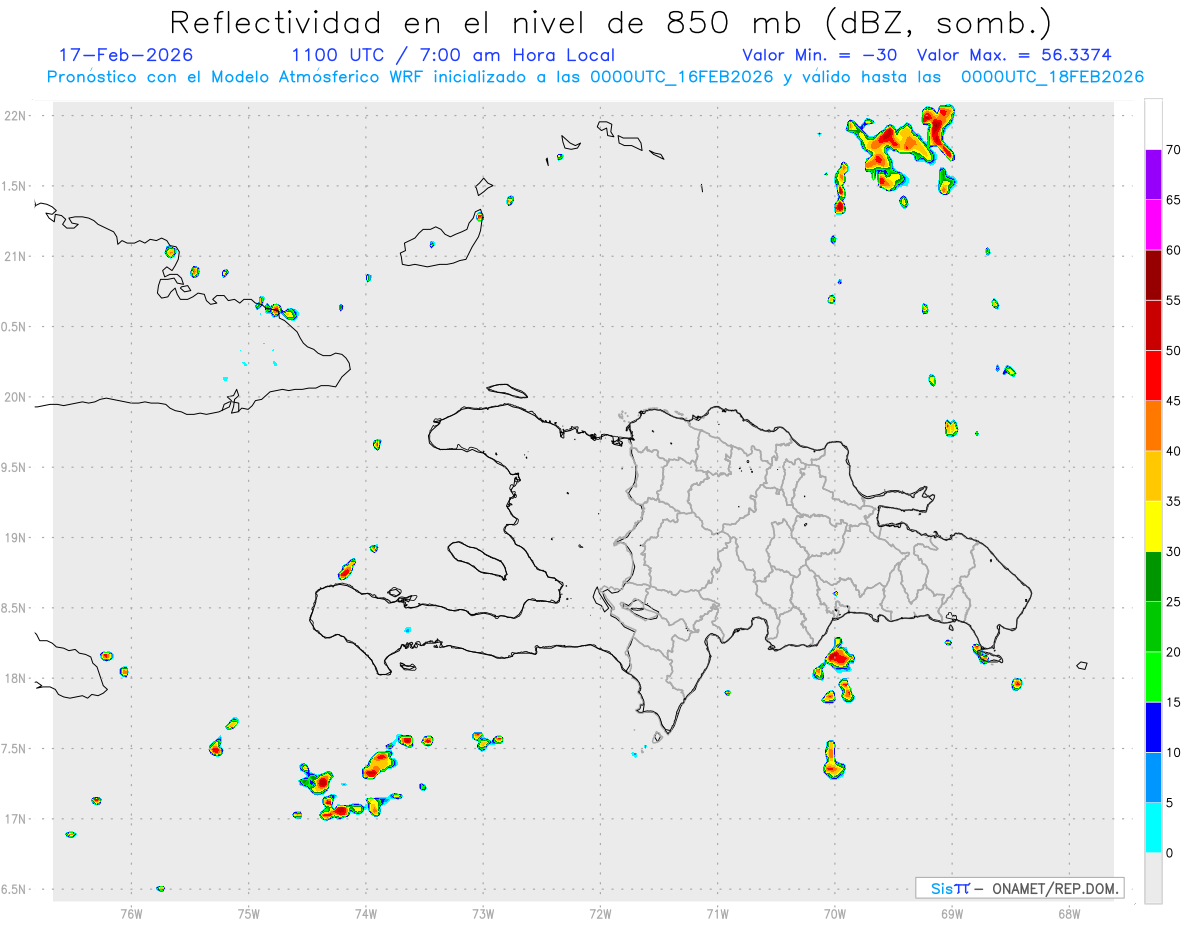
Task: Click the '35' colorbar scale value
Action: 1174,501
